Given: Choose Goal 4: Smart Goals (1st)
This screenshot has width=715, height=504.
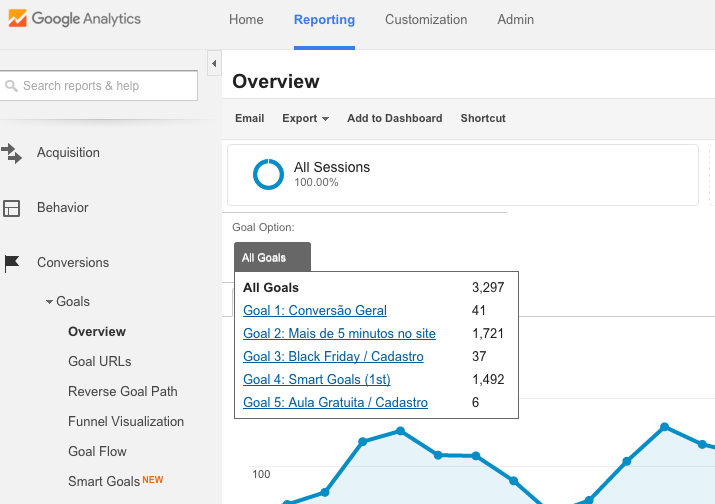Looking at the screenshot, I should 317,380.
